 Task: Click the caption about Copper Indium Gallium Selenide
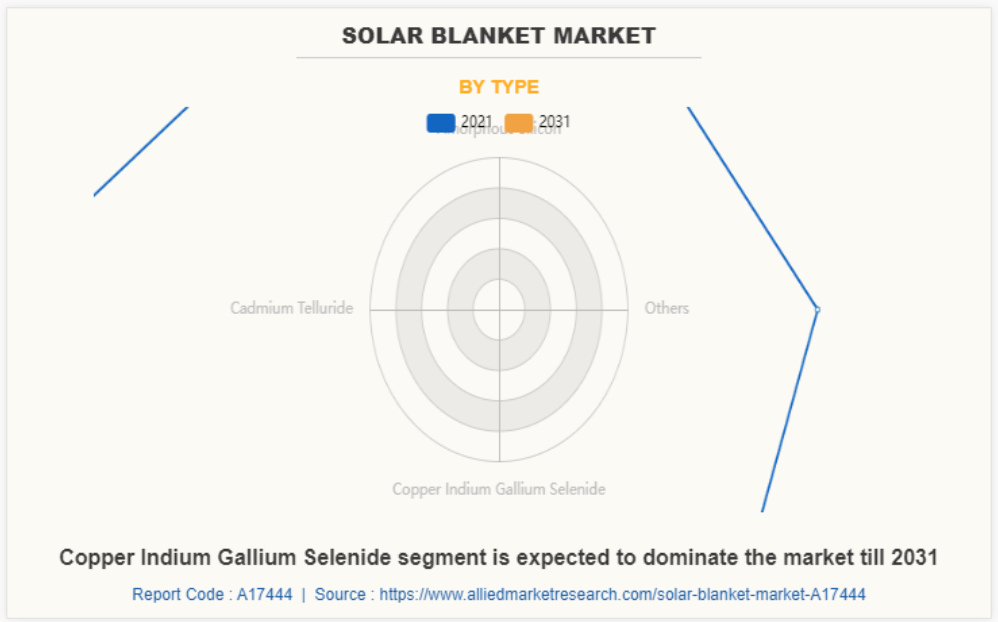[x=498, y=558]
